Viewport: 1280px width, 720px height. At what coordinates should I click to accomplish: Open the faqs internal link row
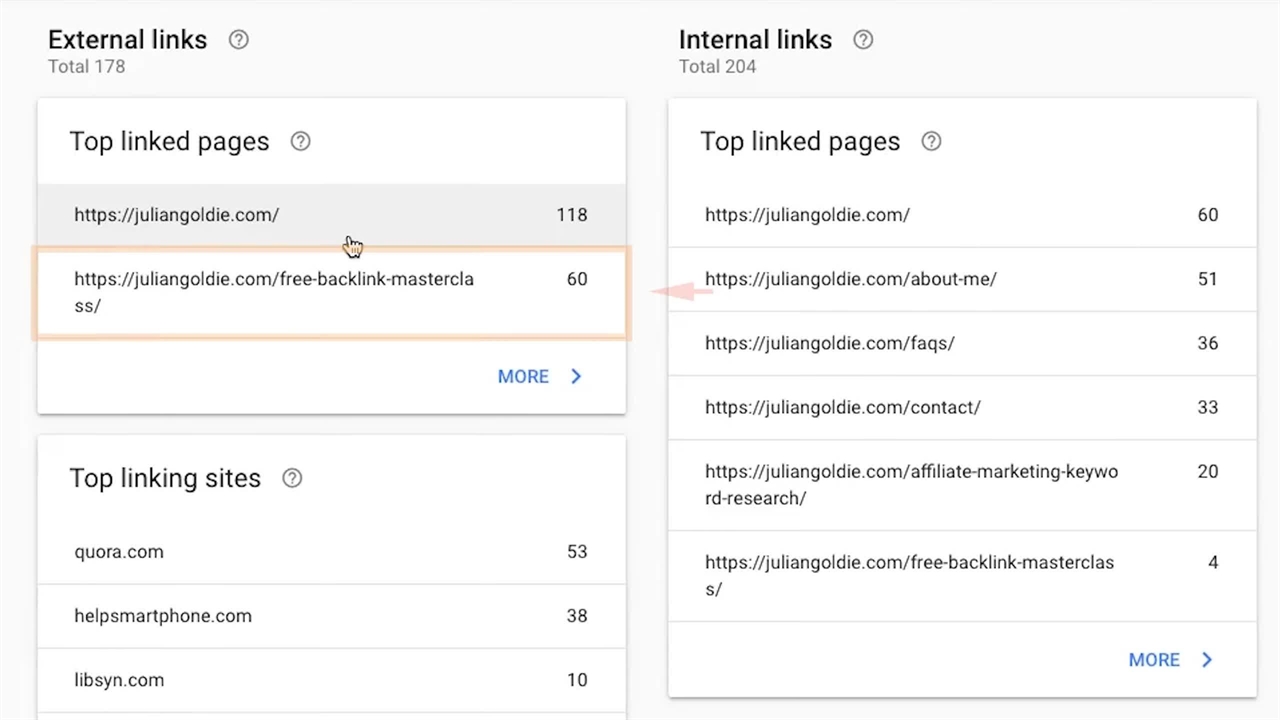click(x=960, y=343)
